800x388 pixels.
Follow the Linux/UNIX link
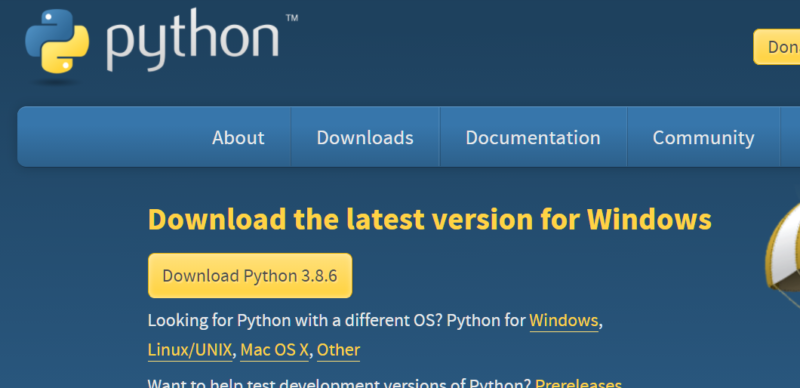click(190, 350)
